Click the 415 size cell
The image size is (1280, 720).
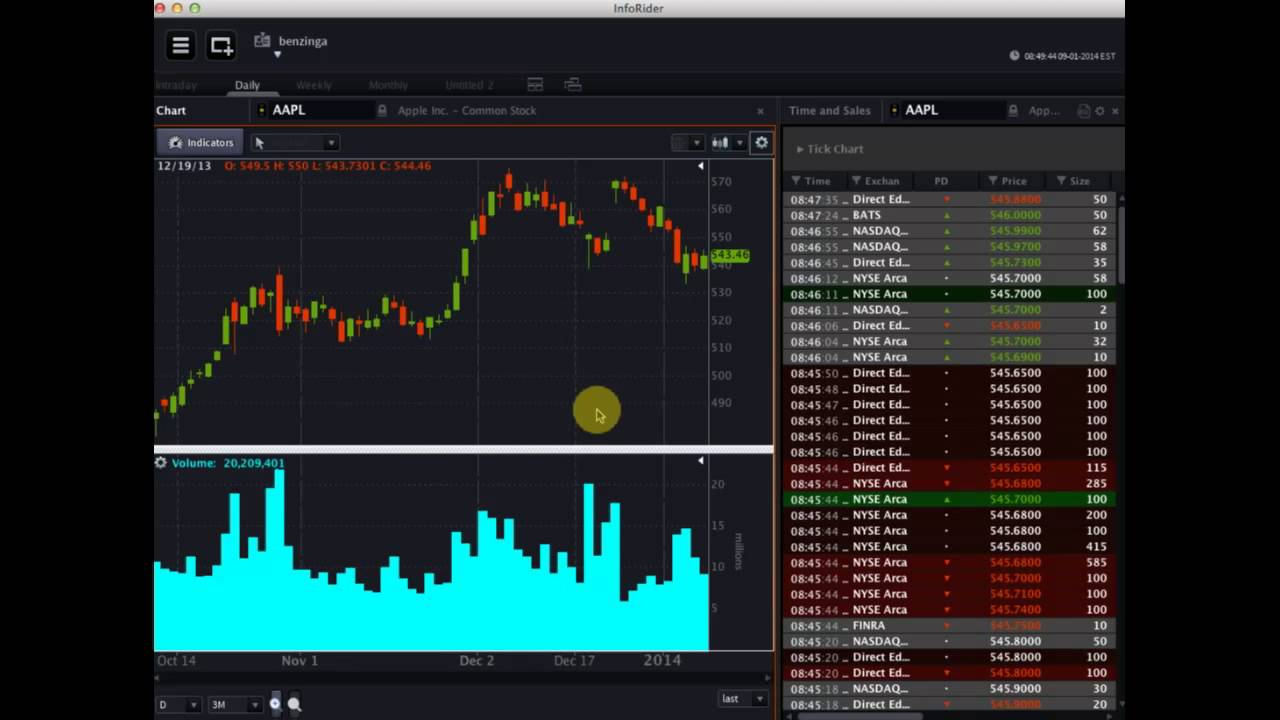click(x=1096, y=547)
